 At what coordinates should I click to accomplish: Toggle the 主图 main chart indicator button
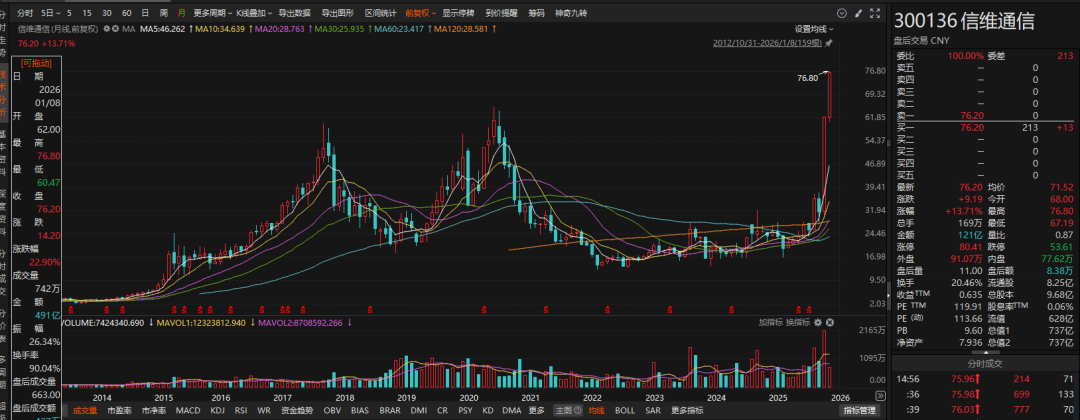click(x=564, y=410)
